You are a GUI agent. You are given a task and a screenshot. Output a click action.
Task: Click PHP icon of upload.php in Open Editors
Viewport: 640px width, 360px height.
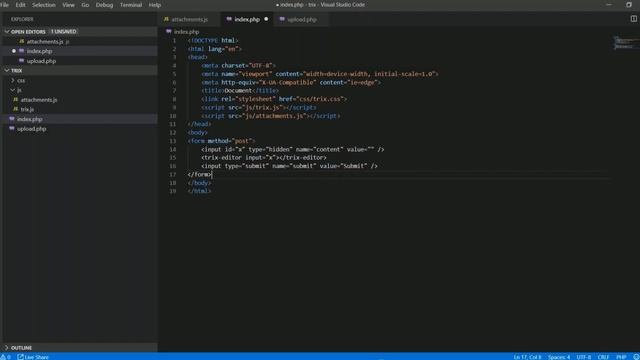tap(22, 61)
